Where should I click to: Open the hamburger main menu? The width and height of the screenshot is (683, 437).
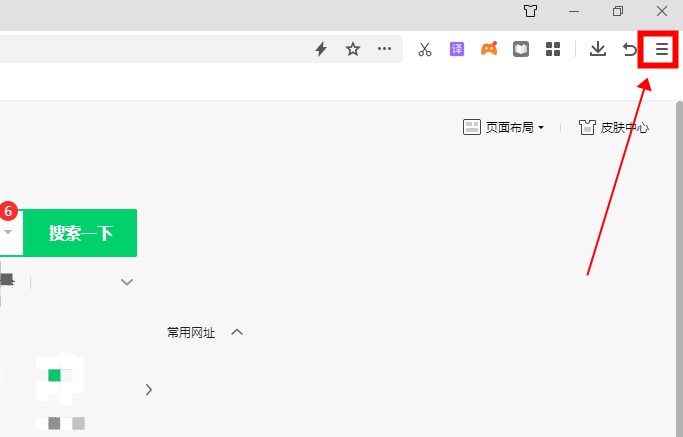[x=662, y=49]
